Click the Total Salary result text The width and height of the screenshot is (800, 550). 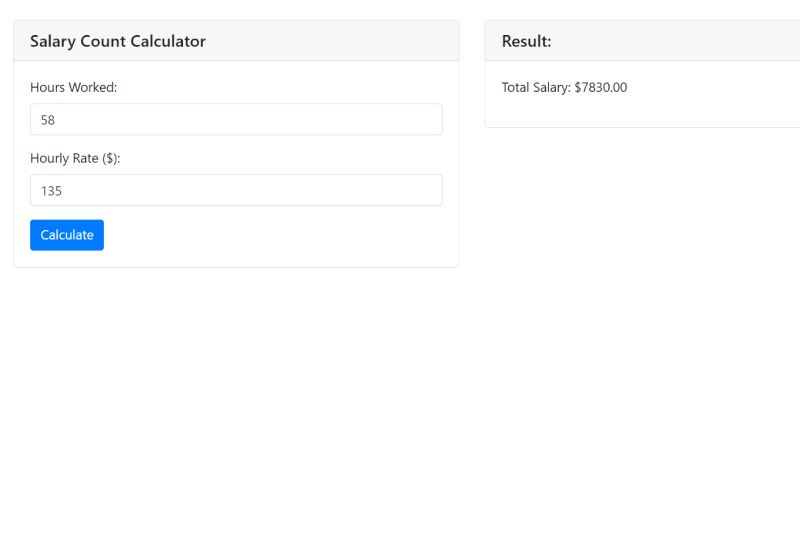[537, 87]
